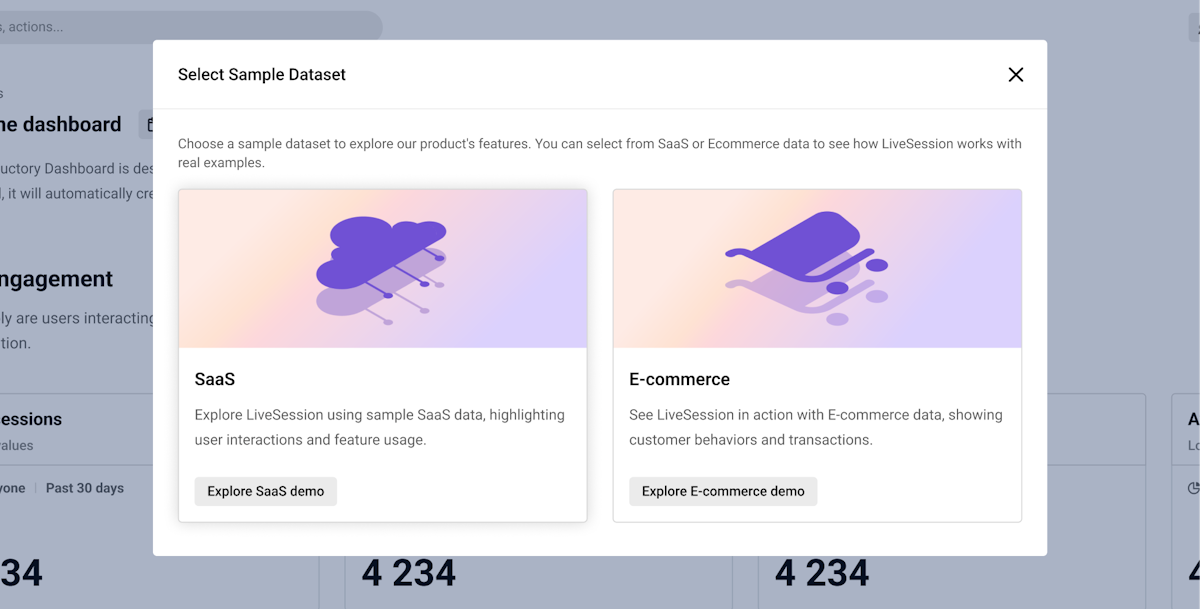Click the SaaS card description text

(379, 427)
